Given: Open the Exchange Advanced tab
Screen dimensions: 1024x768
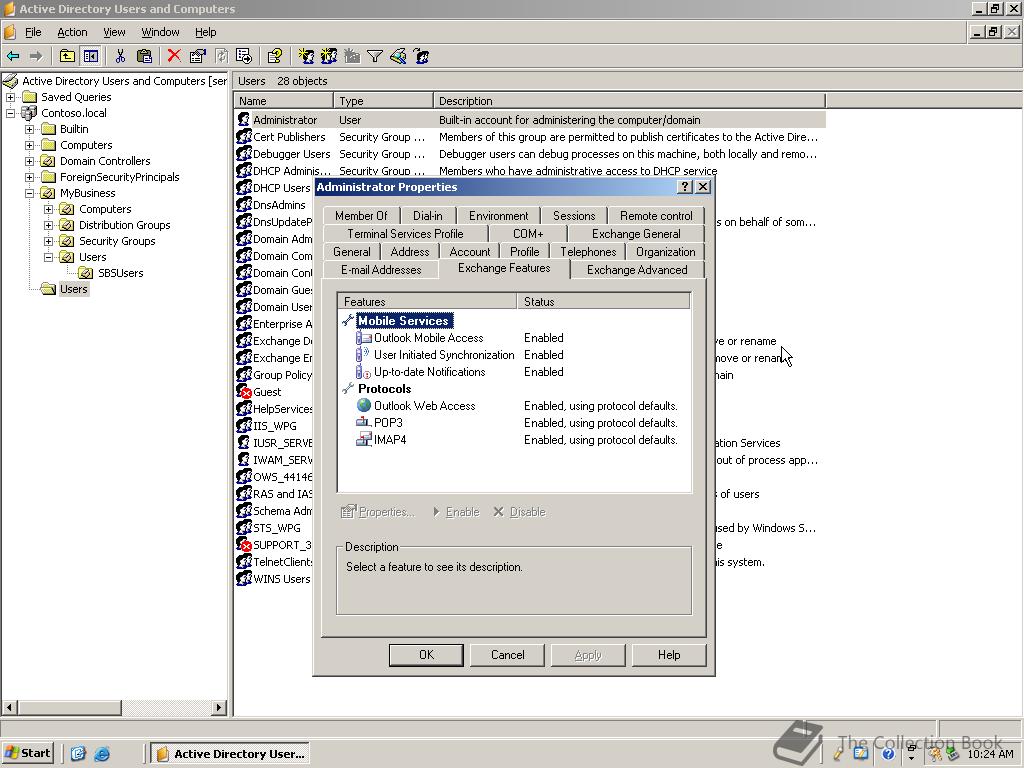Looking at the screenshot, I should point(637,270).
